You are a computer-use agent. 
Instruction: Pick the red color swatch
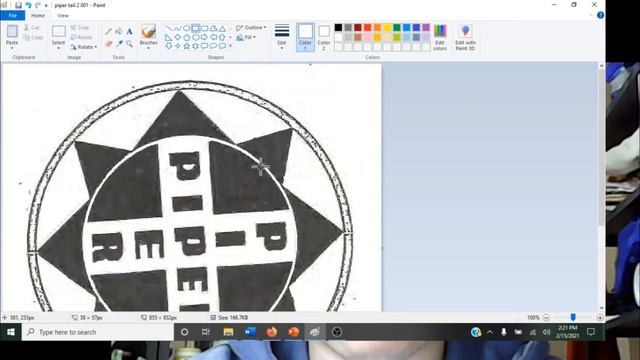pyautogui.click(x=368, y=27)
